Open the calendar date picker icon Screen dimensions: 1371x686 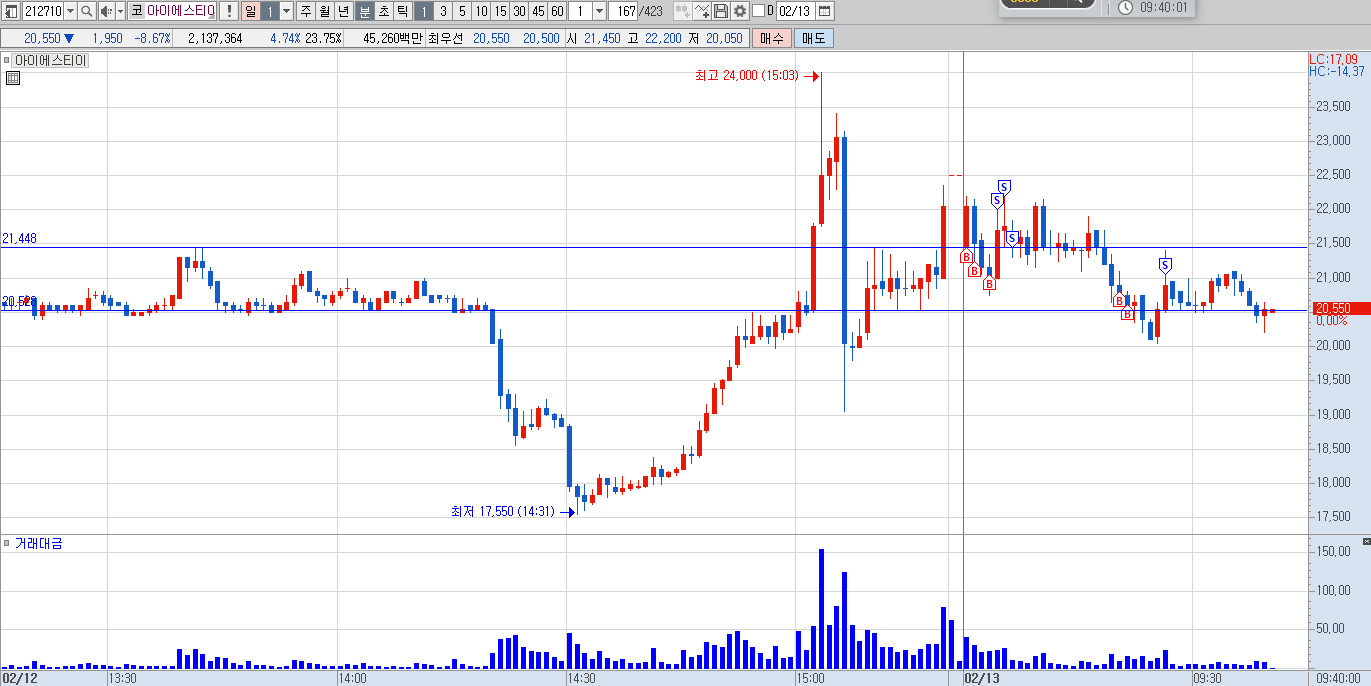pyautogui.click(x=825, y=11)
